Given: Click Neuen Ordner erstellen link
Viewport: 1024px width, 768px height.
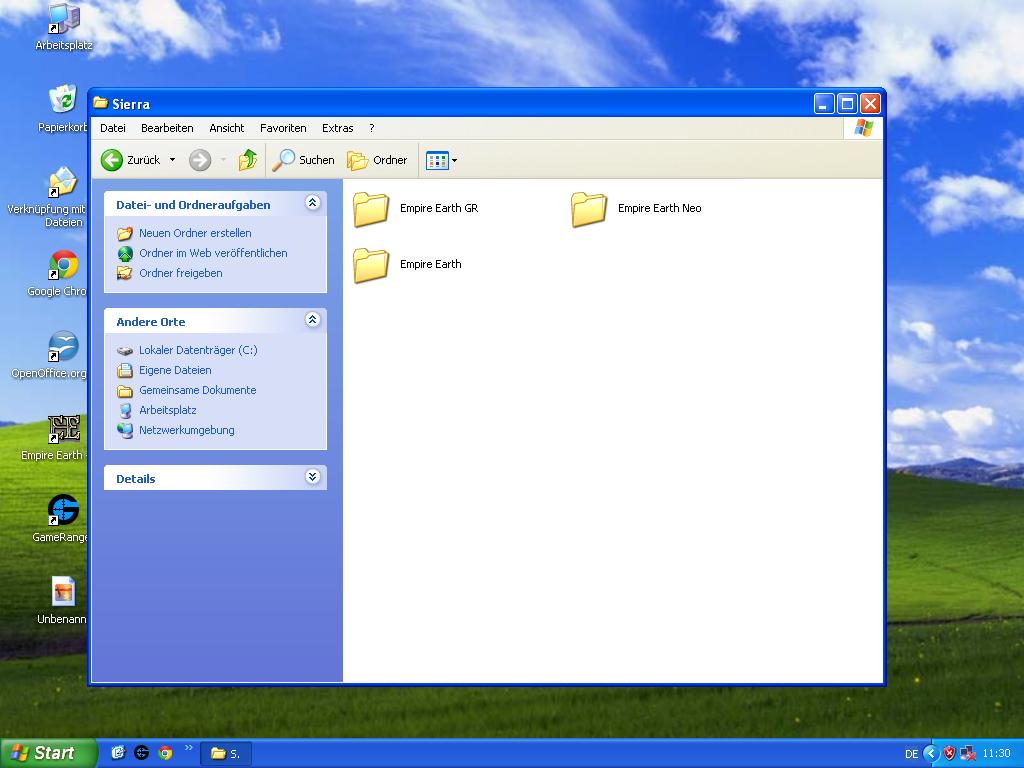Looking at the screenshot, I should coord(195,233).
